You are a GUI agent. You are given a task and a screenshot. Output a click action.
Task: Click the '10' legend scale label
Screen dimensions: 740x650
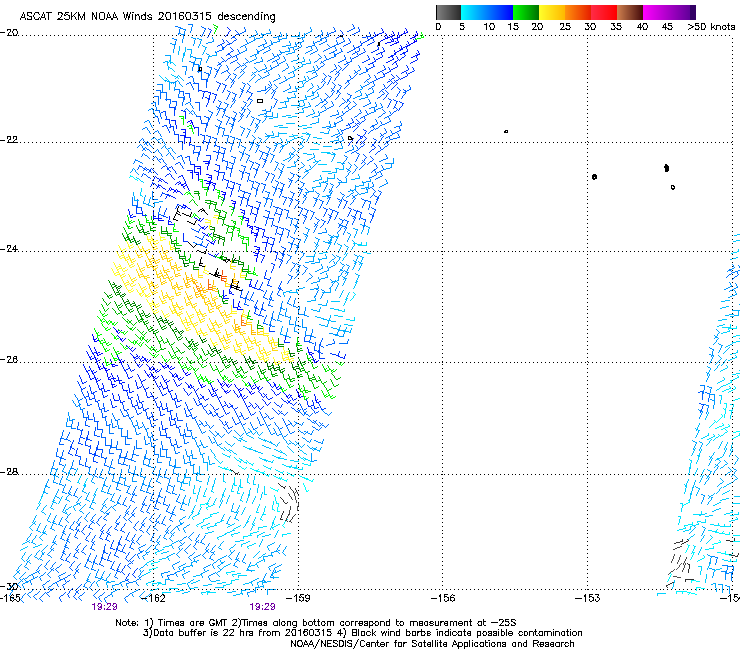(489, 27)
